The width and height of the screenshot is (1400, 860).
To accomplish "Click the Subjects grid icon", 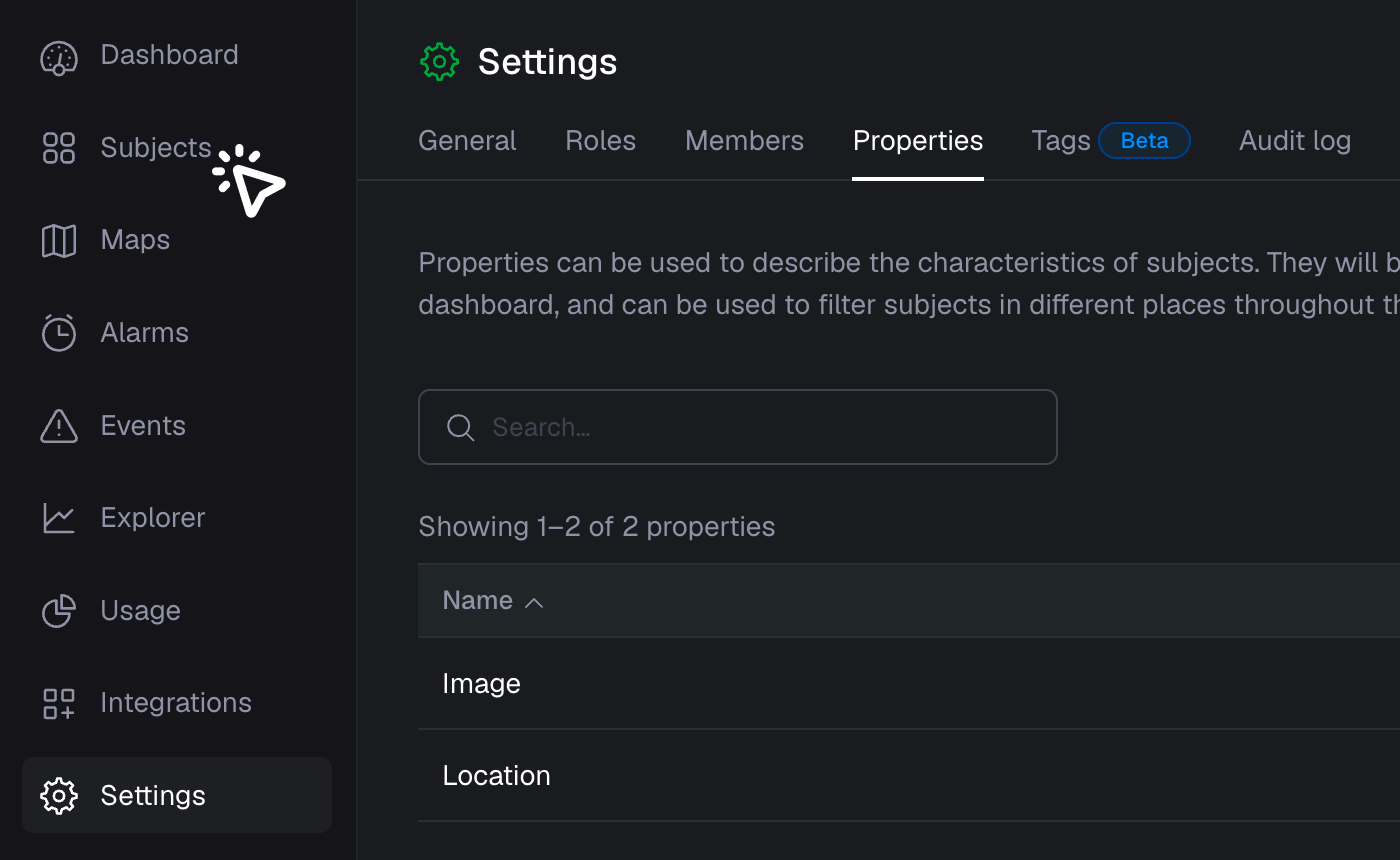I will (59, 148).
